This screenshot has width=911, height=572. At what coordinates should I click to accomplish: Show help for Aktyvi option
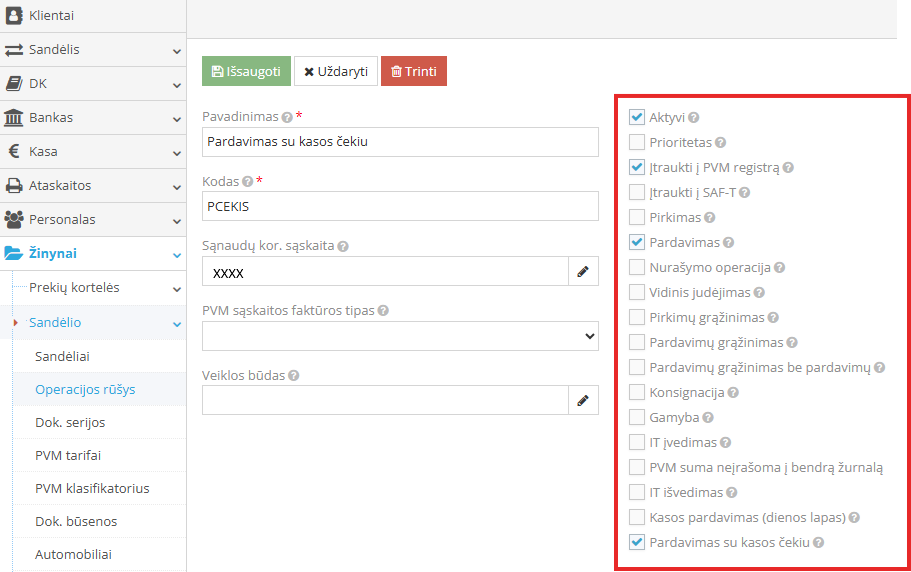click(x=693, y=118)
